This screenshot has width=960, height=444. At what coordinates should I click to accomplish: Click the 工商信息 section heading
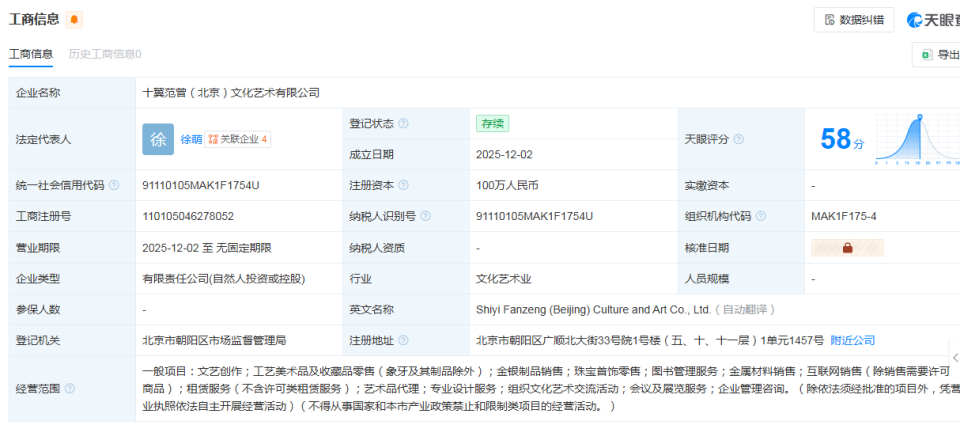tap(34, 20)
